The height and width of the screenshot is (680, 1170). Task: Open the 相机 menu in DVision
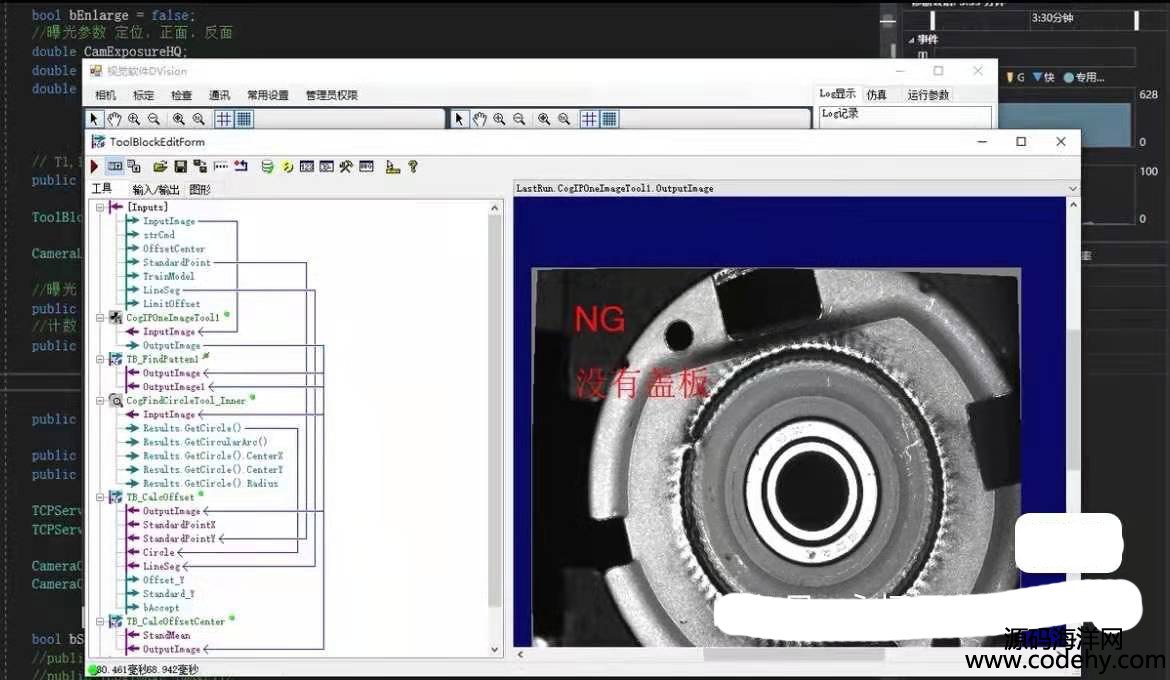click(x=106, y=95)
